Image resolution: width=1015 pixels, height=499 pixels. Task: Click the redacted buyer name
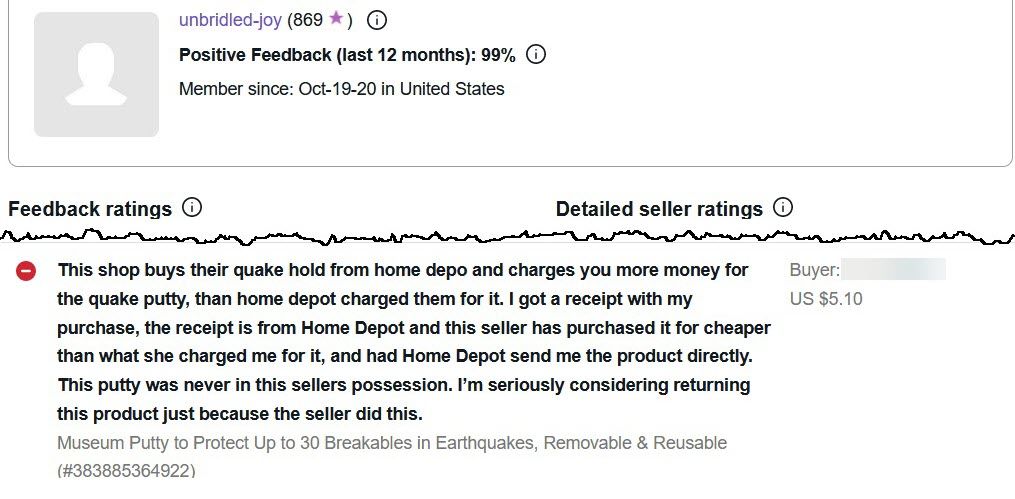point(894,270)
